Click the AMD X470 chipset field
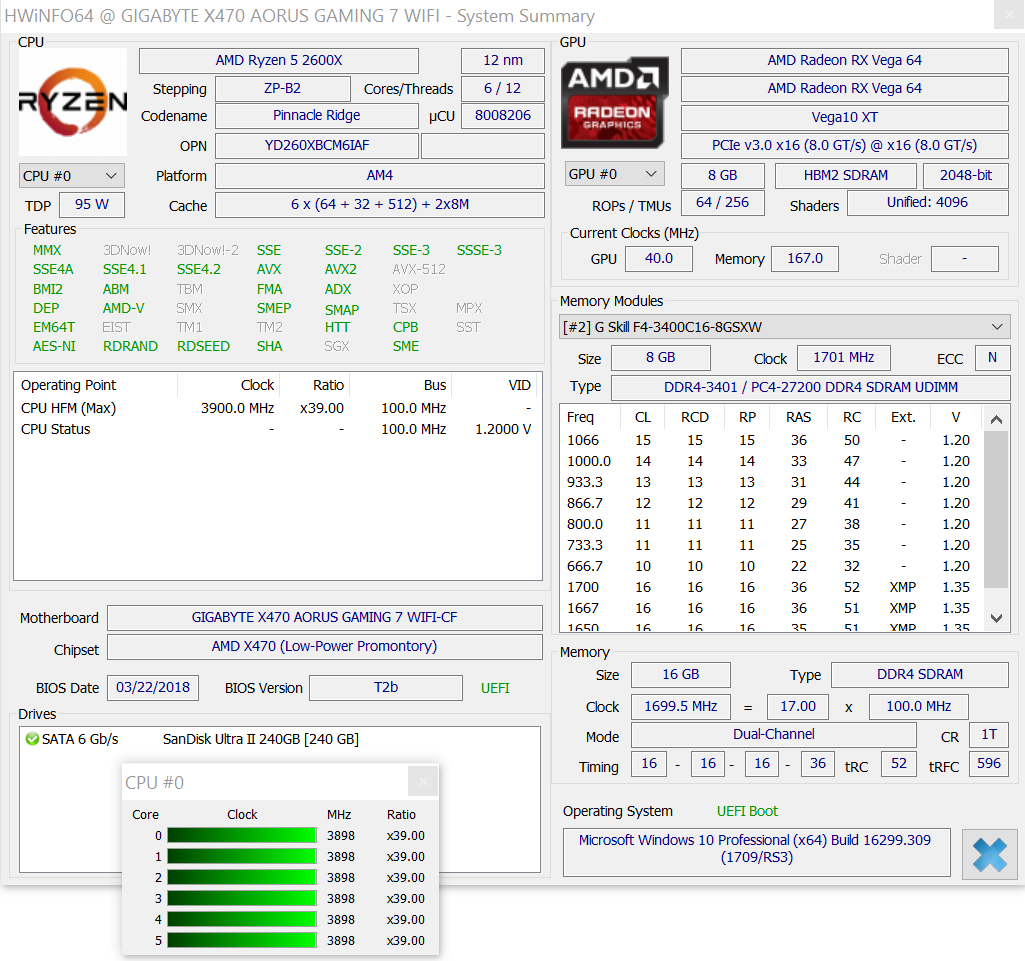Image resolution: width=1025 pixels, height=961 pixels. click(324, 647)
